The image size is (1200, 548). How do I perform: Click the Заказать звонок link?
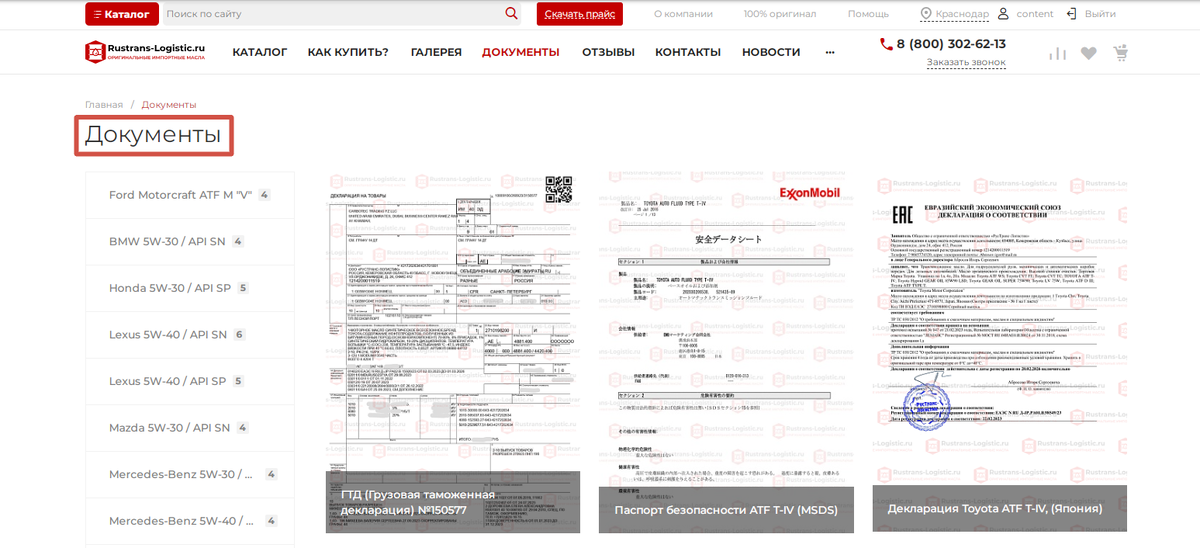(966, 62)
